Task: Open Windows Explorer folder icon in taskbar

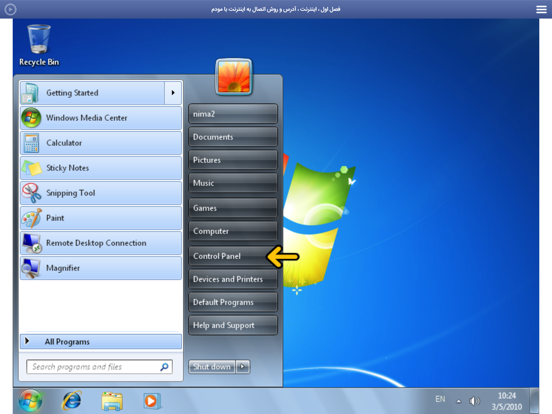Action: (112, 401)
